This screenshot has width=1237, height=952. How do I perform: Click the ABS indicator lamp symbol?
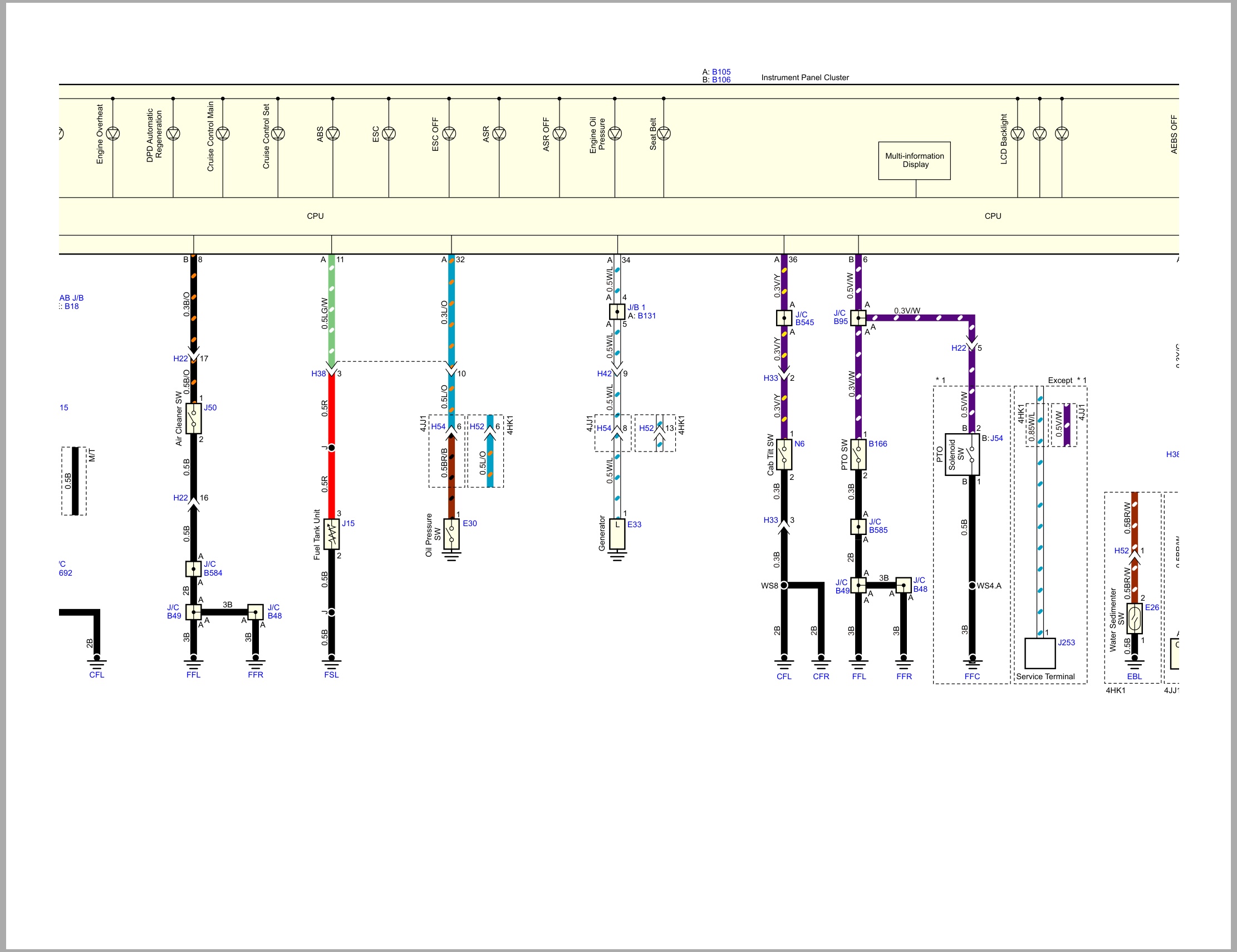333,134
